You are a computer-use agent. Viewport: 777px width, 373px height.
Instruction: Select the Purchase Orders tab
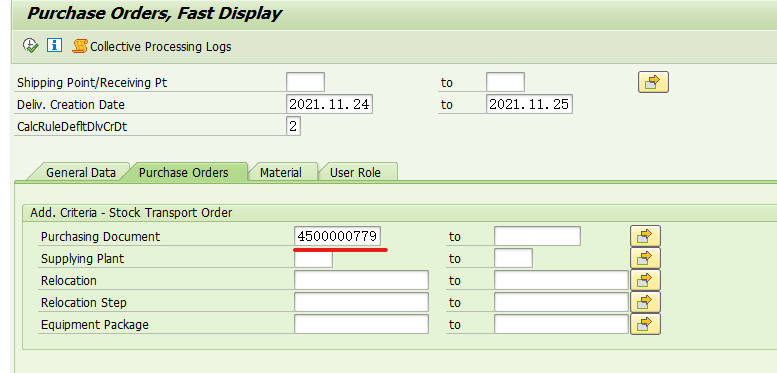[183, 172]
